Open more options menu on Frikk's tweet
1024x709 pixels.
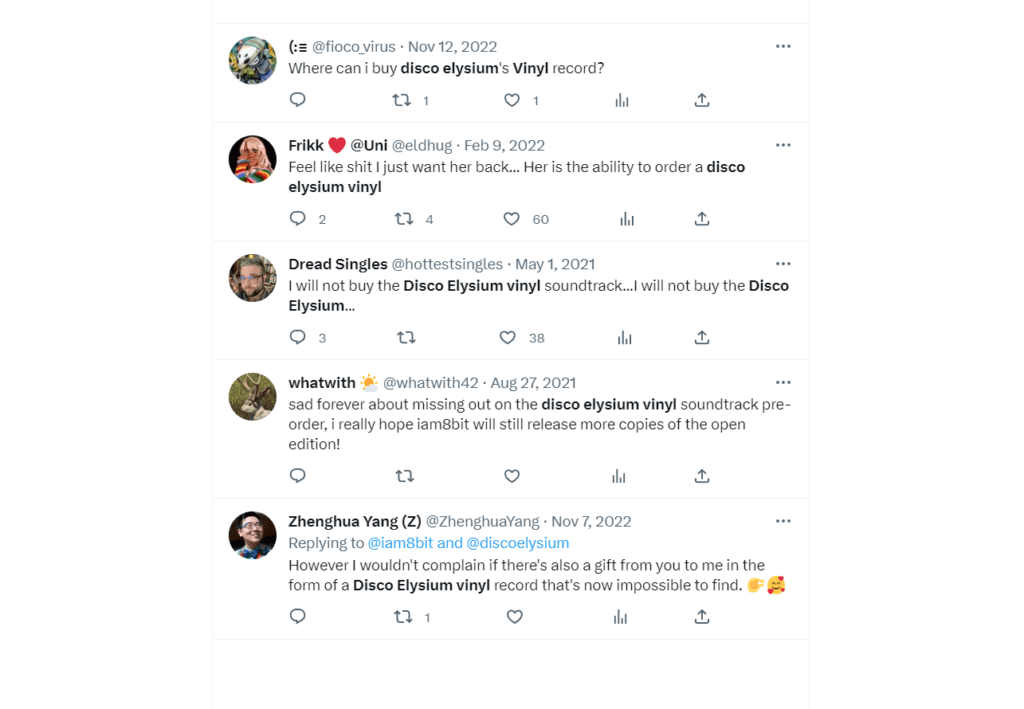pos(783,145)
